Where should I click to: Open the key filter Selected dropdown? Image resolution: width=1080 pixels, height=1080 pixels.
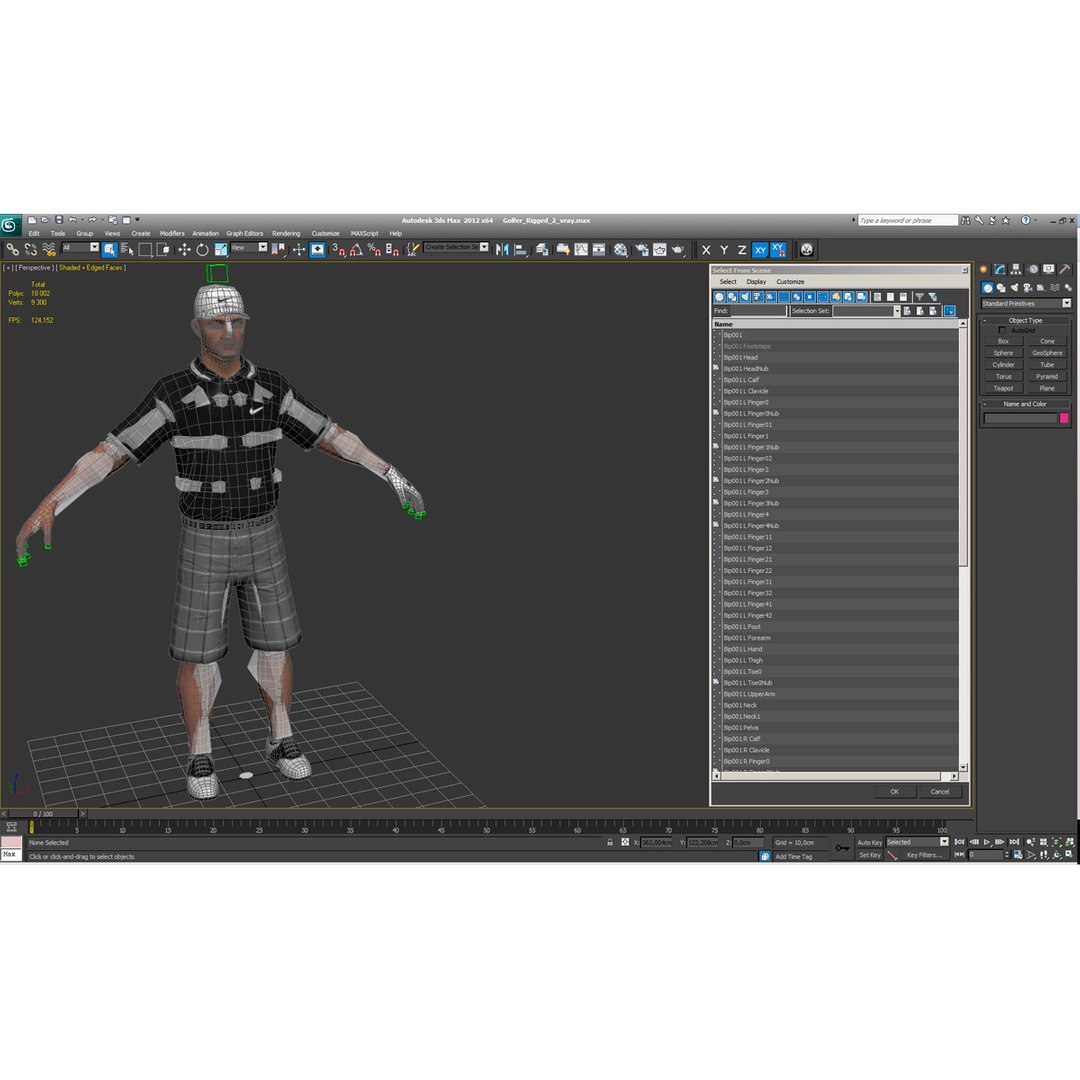(917, 842)
